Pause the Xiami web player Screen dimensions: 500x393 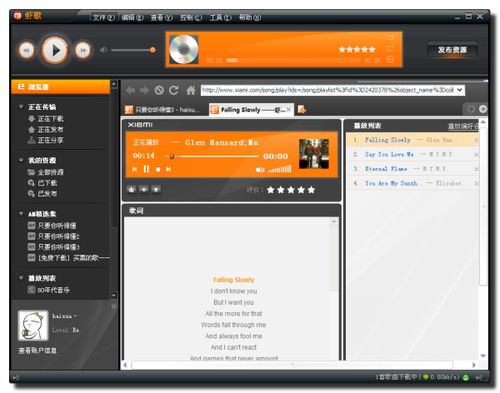coord(146,169)
